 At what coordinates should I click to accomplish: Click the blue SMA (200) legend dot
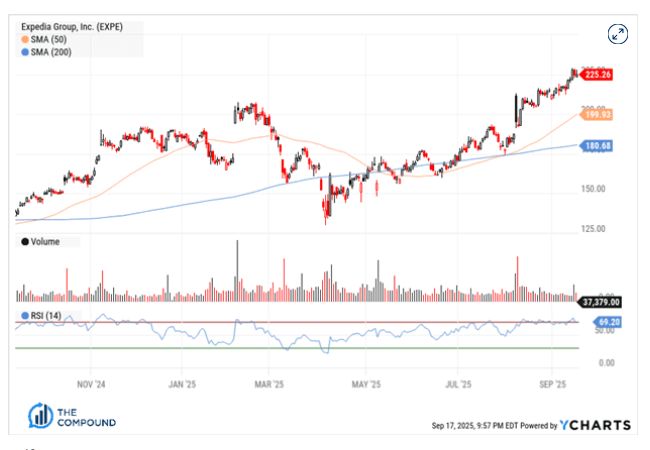(x=25, y=52)
